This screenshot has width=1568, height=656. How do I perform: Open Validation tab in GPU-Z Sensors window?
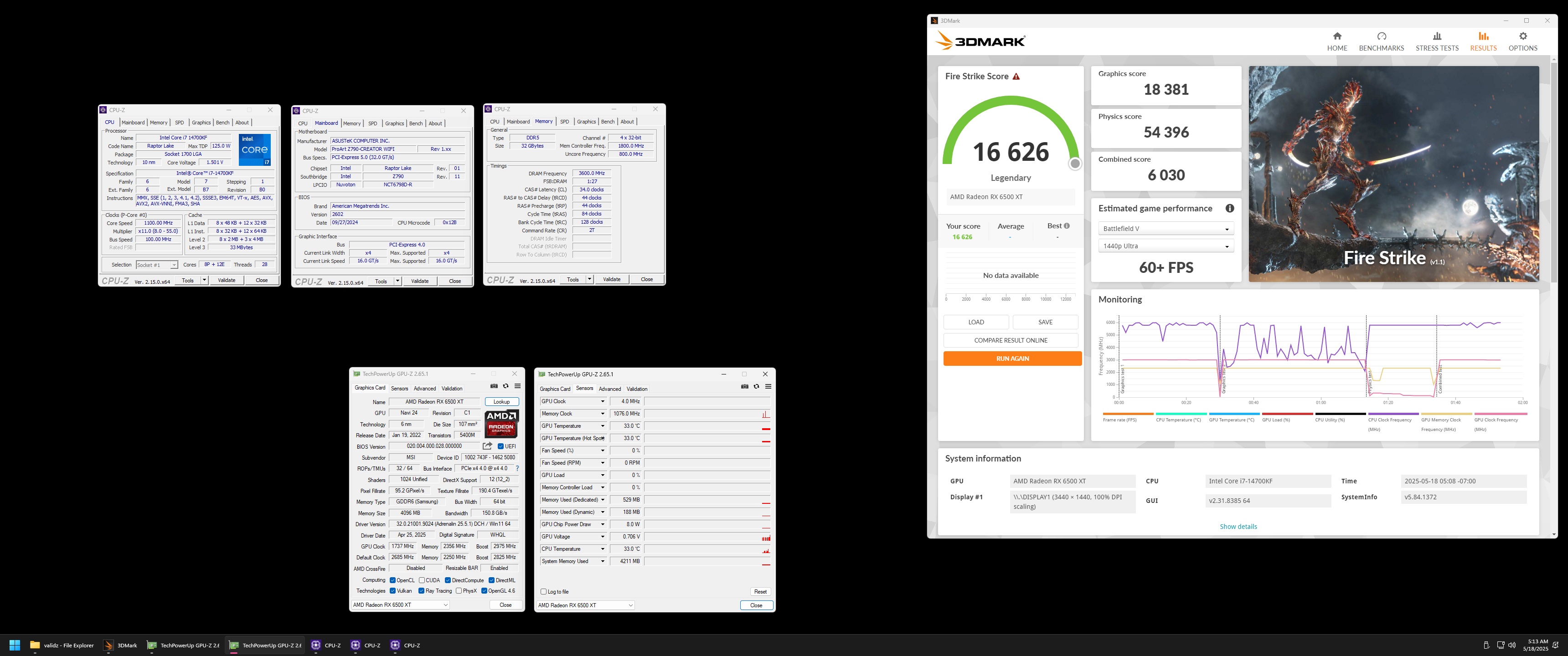click(x=637, y=389)
